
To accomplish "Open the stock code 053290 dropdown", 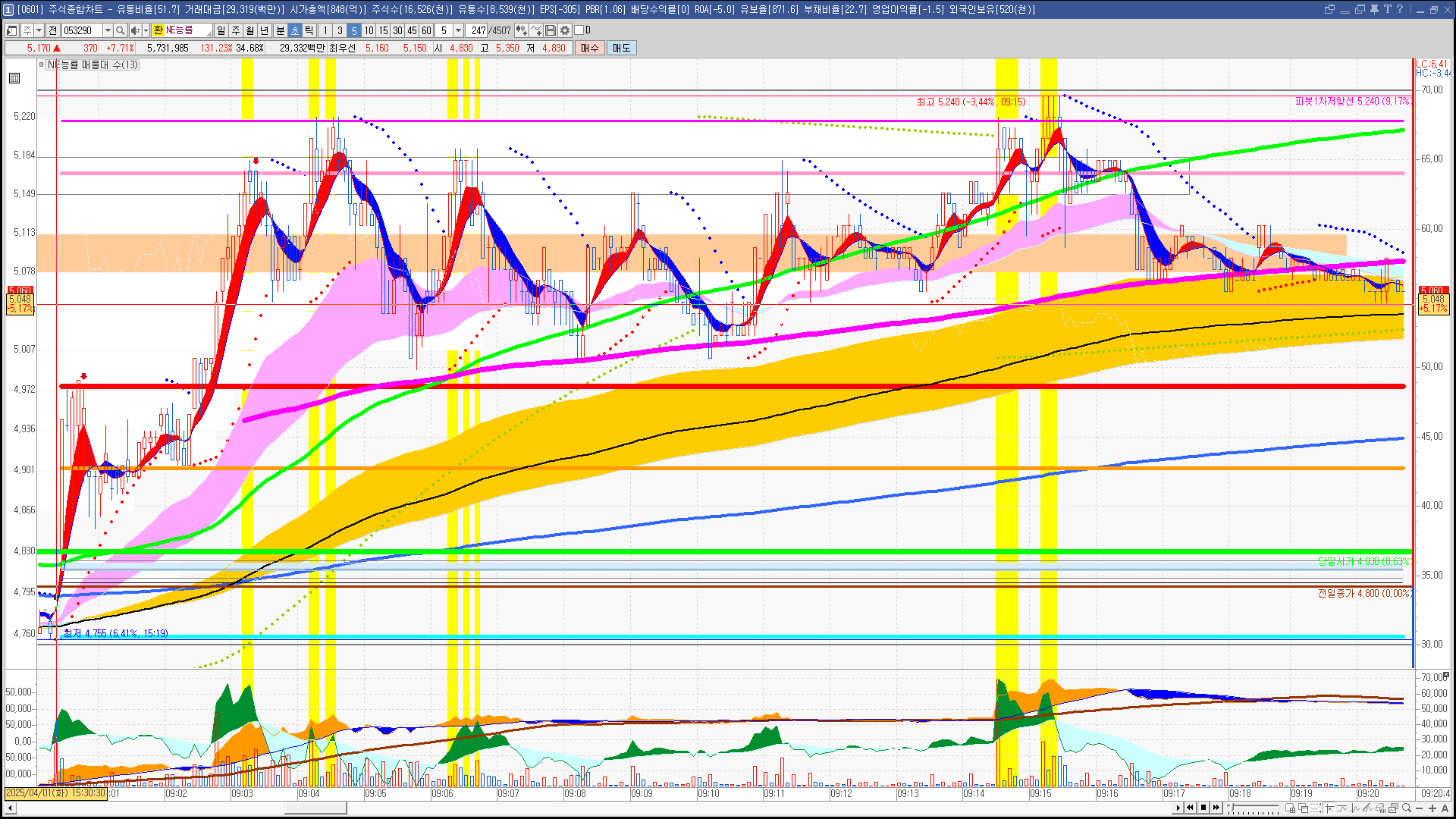I will pos(108,30).
